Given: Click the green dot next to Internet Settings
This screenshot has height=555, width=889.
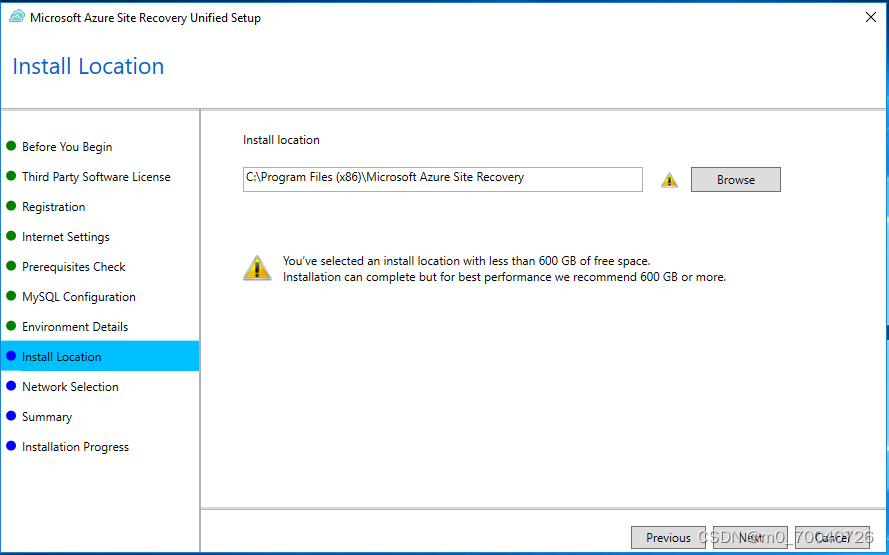Looking at the screenshot, I should 11,236.
